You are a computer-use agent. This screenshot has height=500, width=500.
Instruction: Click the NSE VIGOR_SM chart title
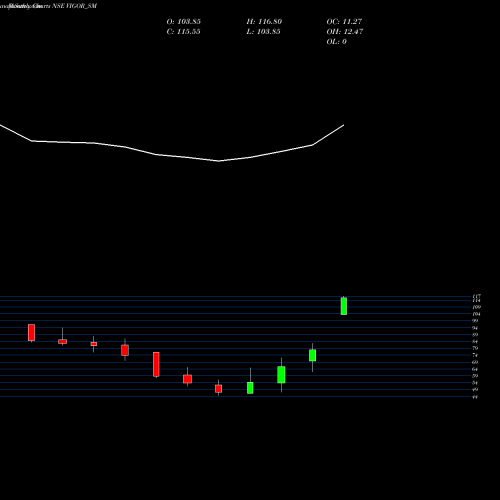pyautogui.click(x=75, y=6)
